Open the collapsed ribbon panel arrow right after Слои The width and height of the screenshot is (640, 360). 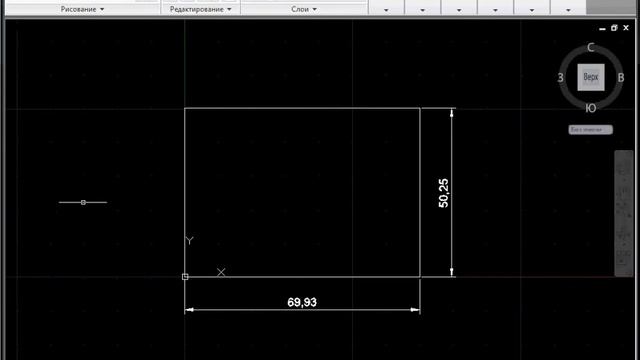tap(386, 10)
